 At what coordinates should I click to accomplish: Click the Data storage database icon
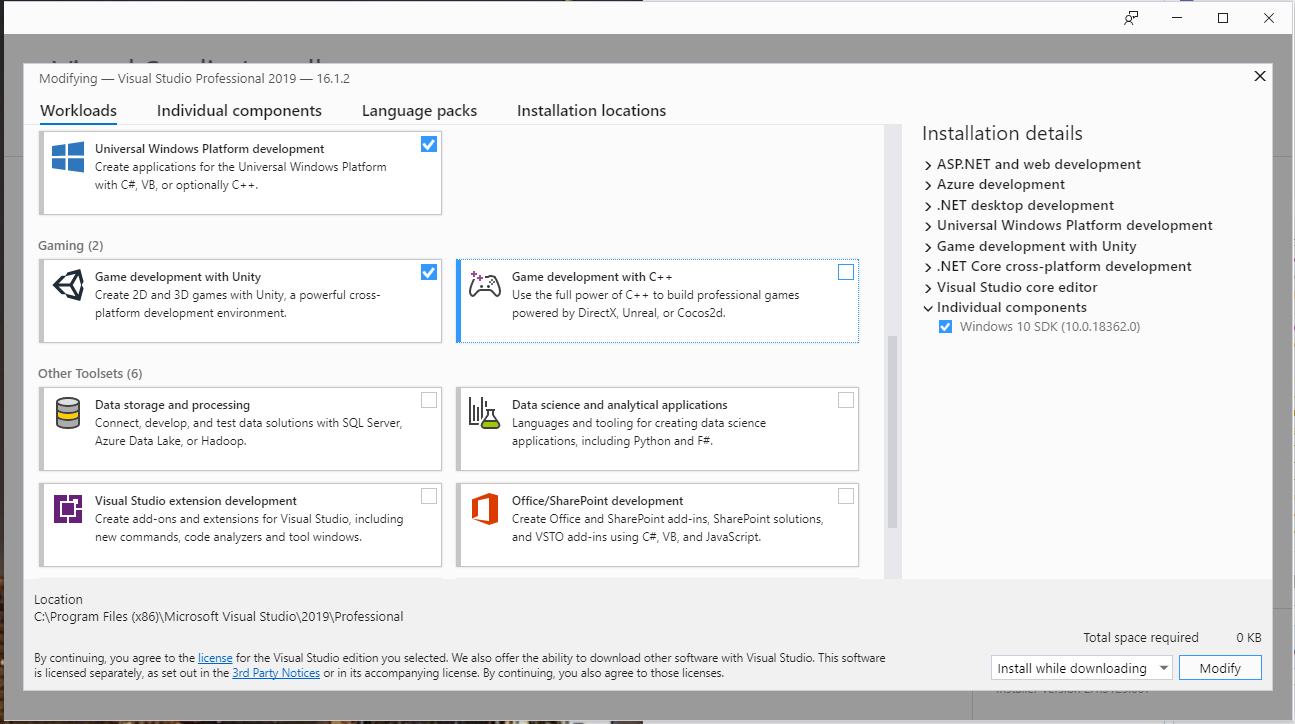68,414
